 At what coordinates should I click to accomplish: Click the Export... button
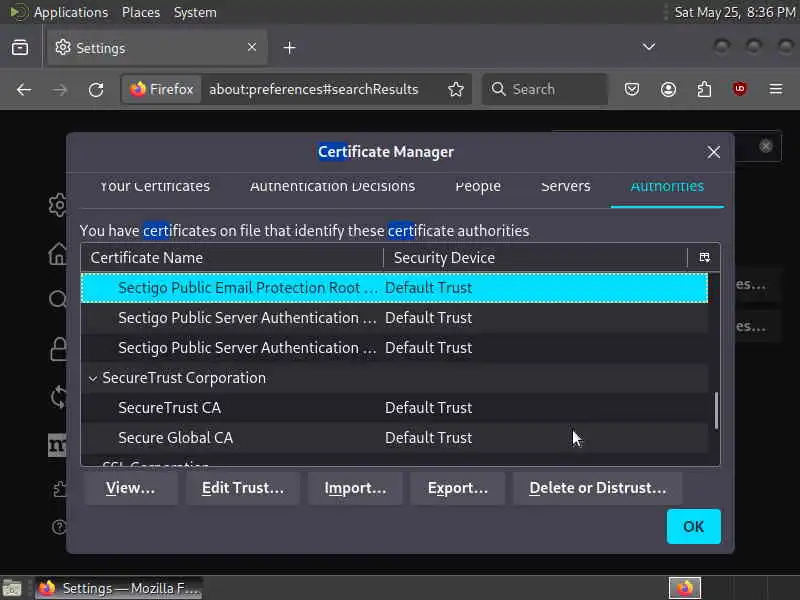coord(458,488)
